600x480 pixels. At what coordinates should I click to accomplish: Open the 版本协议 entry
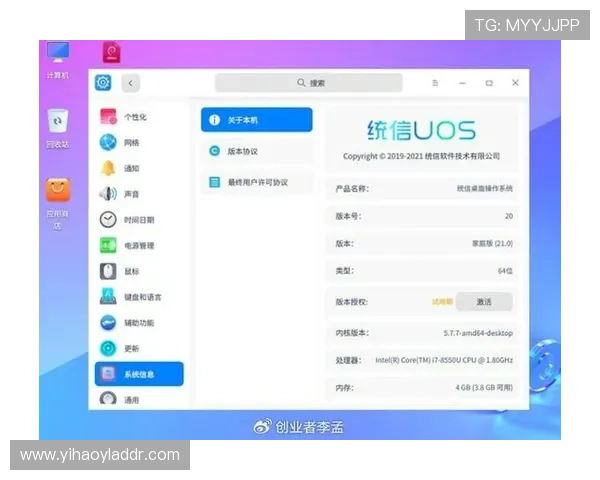(257, 151)
